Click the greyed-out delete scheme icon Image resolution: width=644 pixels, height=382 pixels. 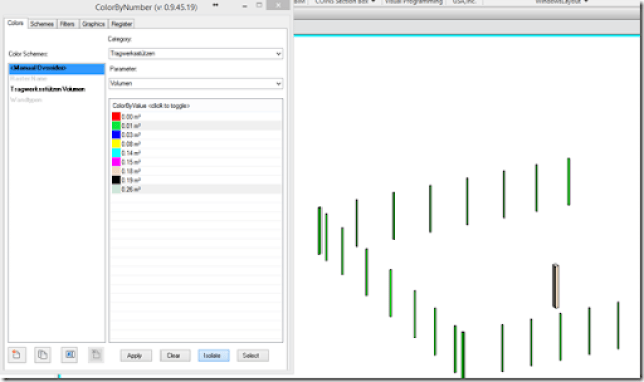click(96, 355)
